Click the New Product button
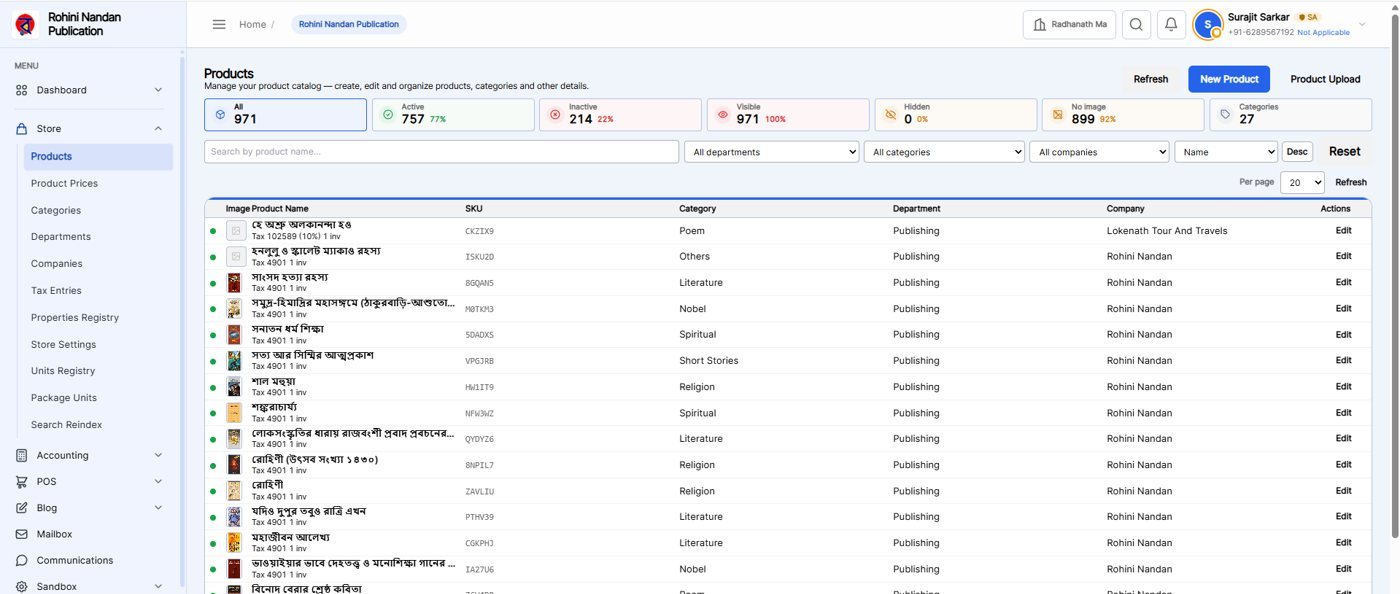 (x=1229, y=79)
